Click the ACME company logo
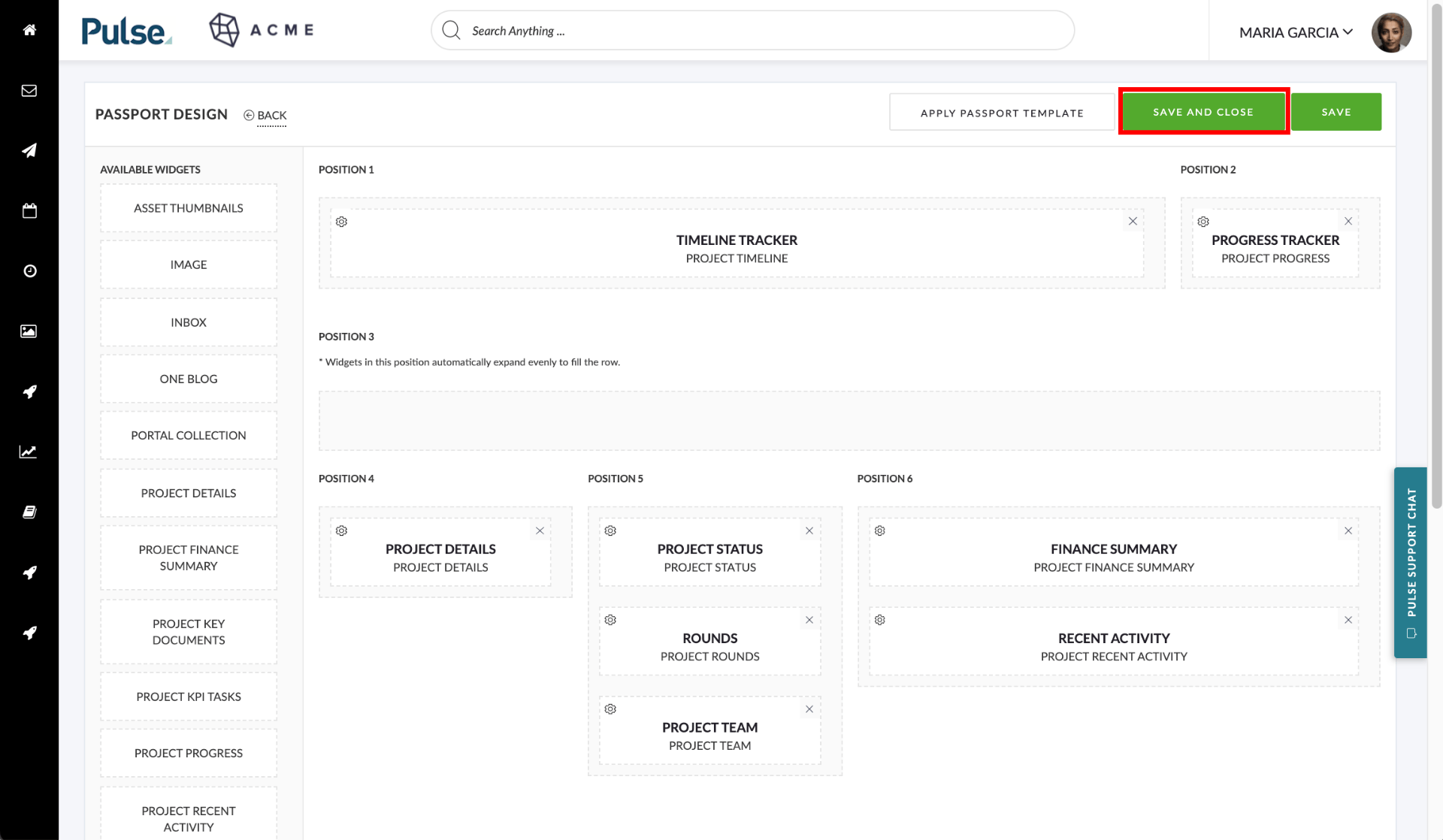 coord(262,30)
